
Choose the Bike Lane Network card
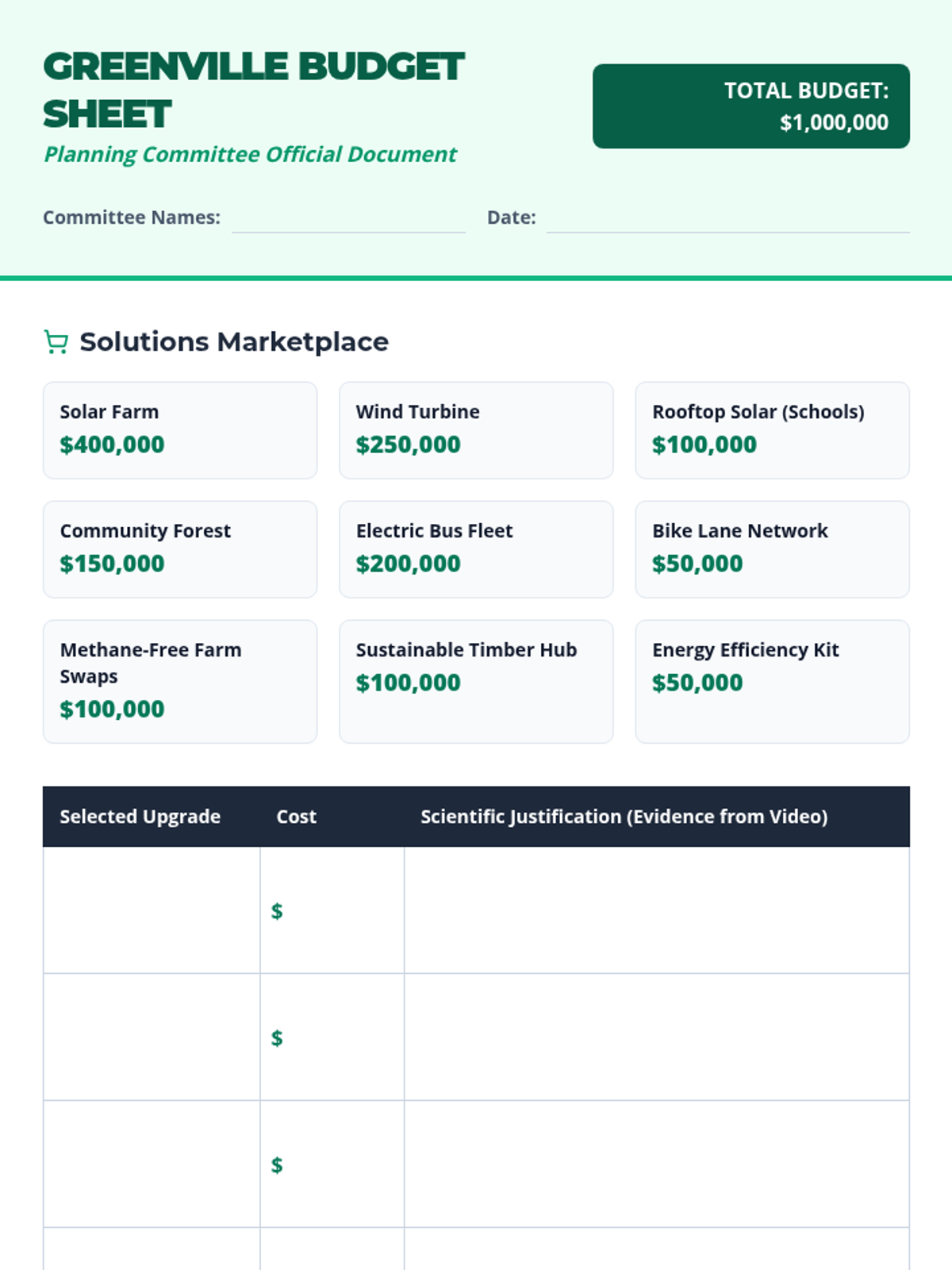coord(772,549)
